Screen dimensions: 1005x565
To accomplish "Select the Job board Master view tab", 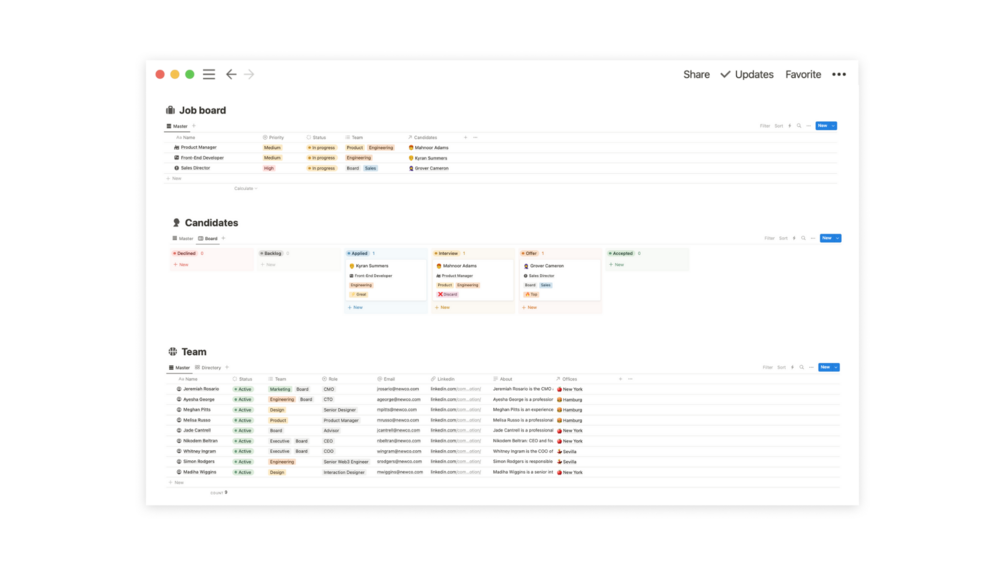I will 178,126.
